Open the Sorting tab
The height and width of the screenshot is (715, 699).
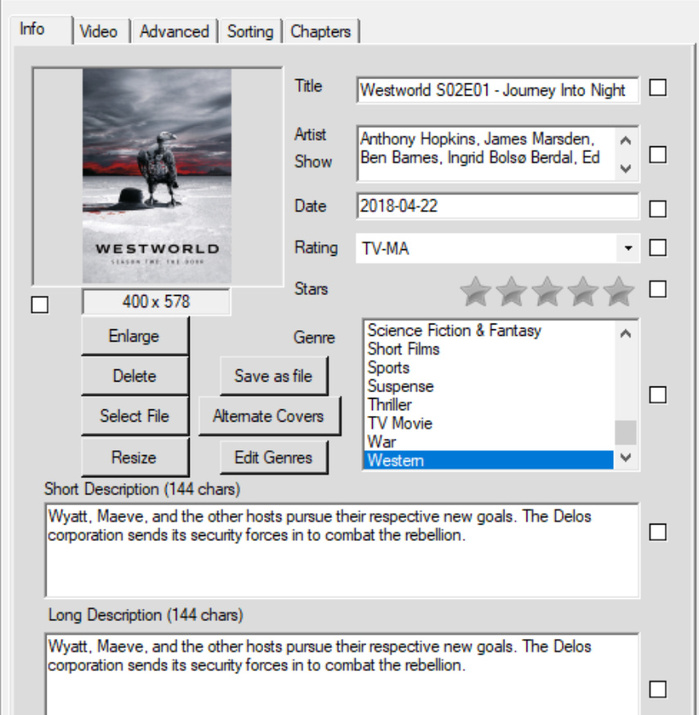250,31
